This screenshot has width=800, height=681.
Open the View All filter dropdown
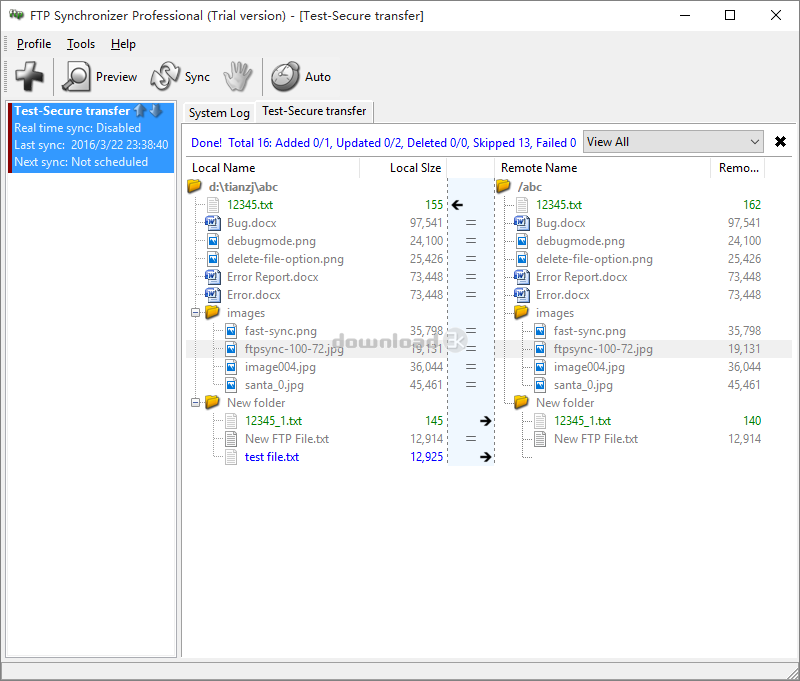pos(673,142)
